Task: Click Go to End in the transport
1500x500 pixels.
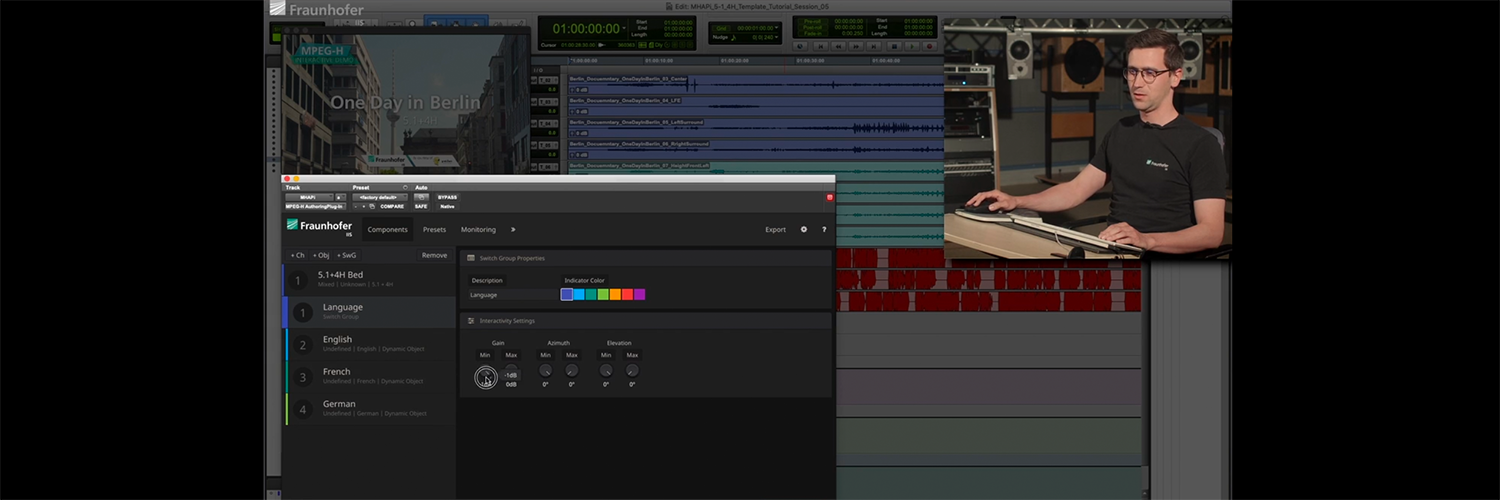Action: click(874, 46)
